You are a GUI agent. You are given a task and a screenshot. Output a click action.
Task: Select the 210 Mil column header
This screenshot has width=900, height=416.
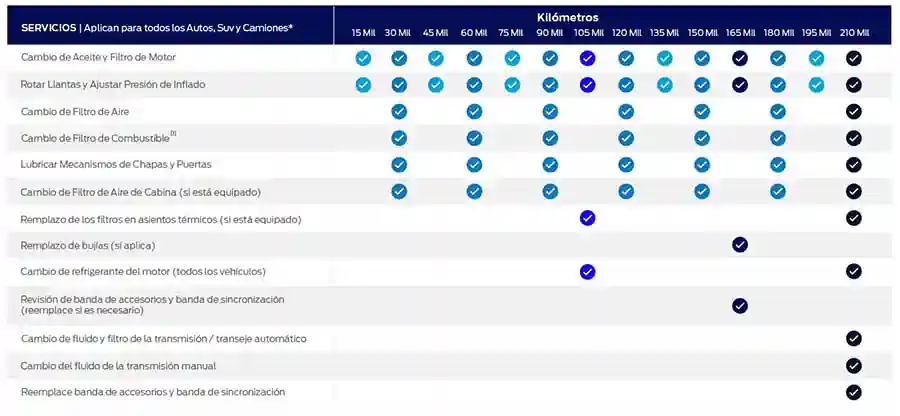click(854, 33)
